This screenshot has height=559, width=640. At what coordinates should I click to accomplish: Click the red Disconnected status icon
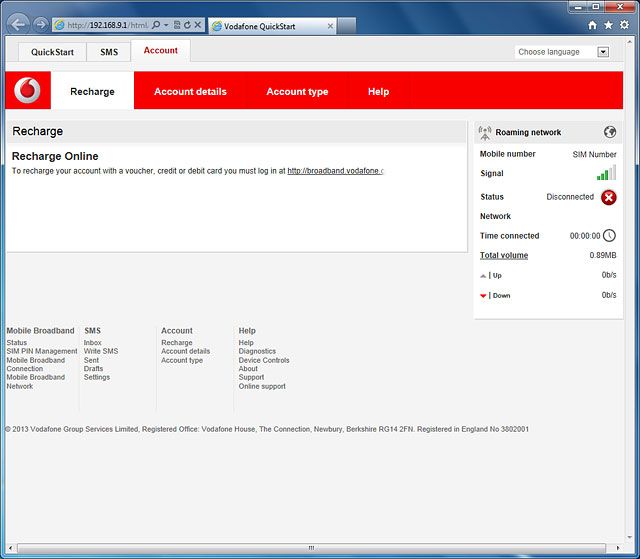[609, 197]
